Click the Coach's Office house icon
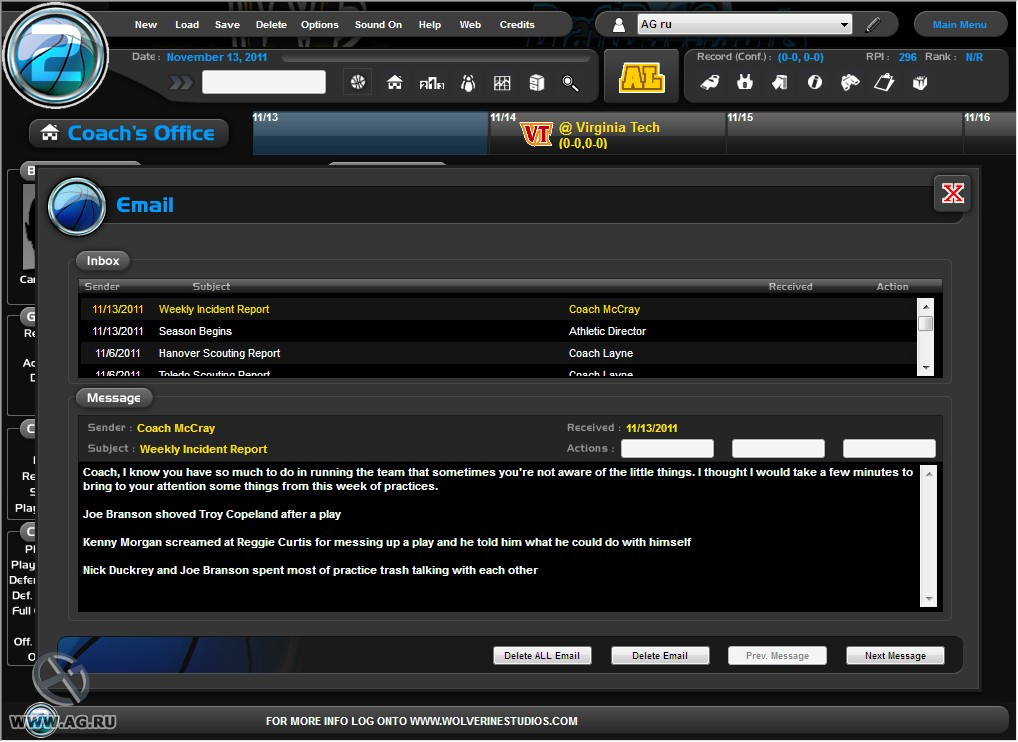Viewport: 1018px width, 742px height. click(x=50, y=132)
